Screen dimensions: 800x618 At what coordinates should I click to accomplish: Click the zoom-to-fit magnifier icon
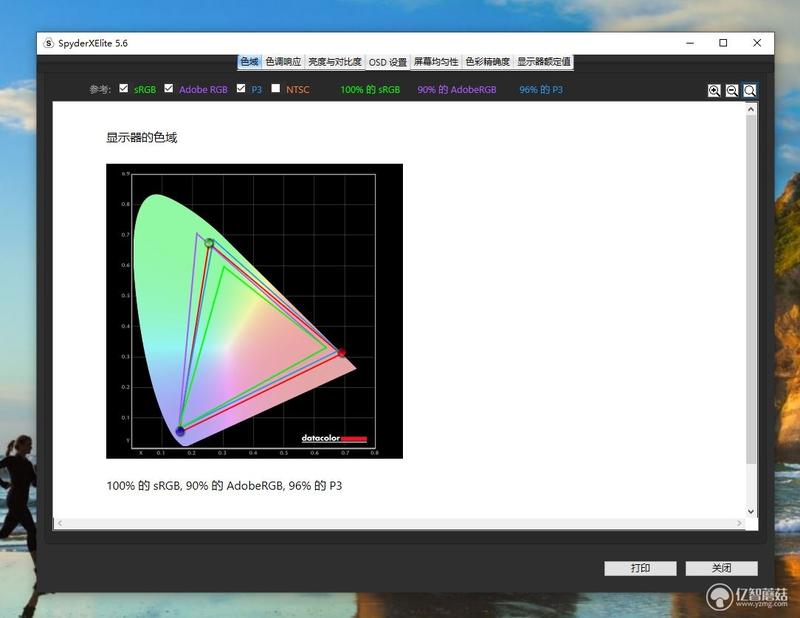[749, 91]
